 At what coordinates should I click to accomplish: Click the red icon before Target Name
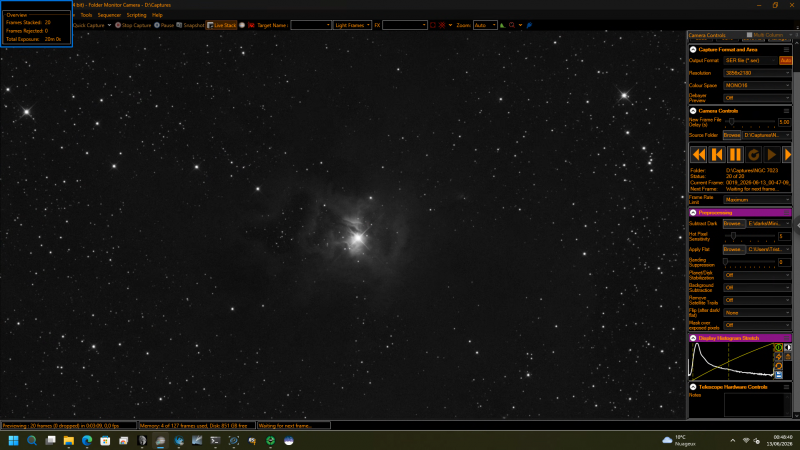click(x=251, y=25)
